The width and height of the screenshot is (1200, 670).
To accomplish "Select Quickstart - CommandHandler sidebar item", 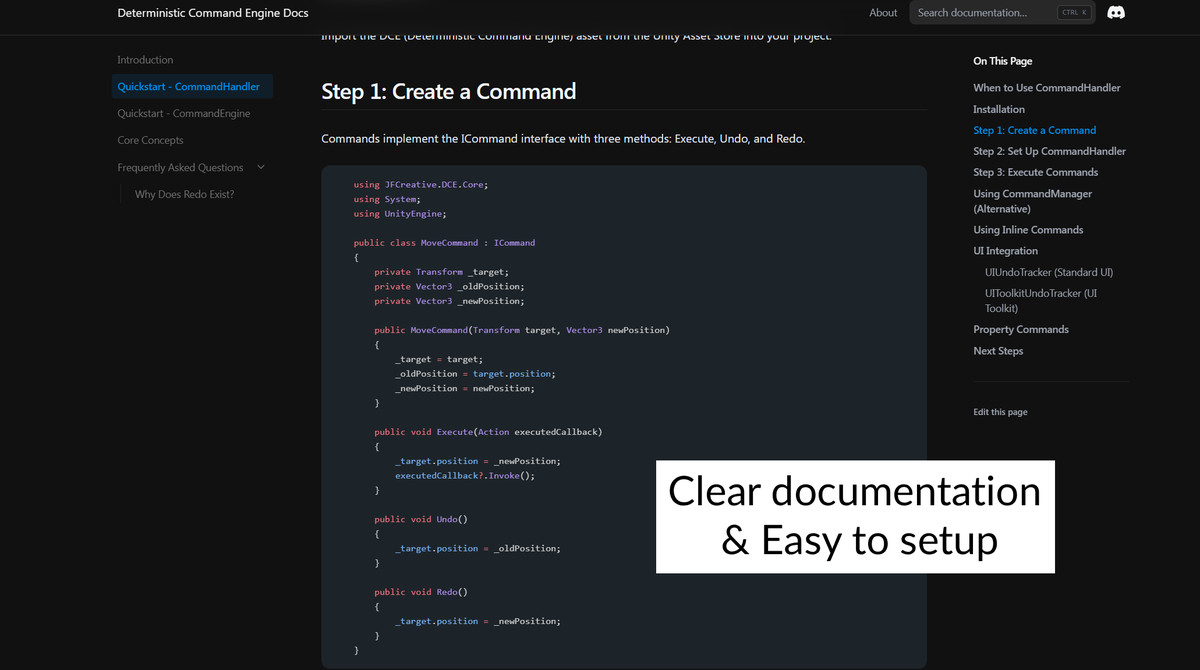I will tap(192, 87).
